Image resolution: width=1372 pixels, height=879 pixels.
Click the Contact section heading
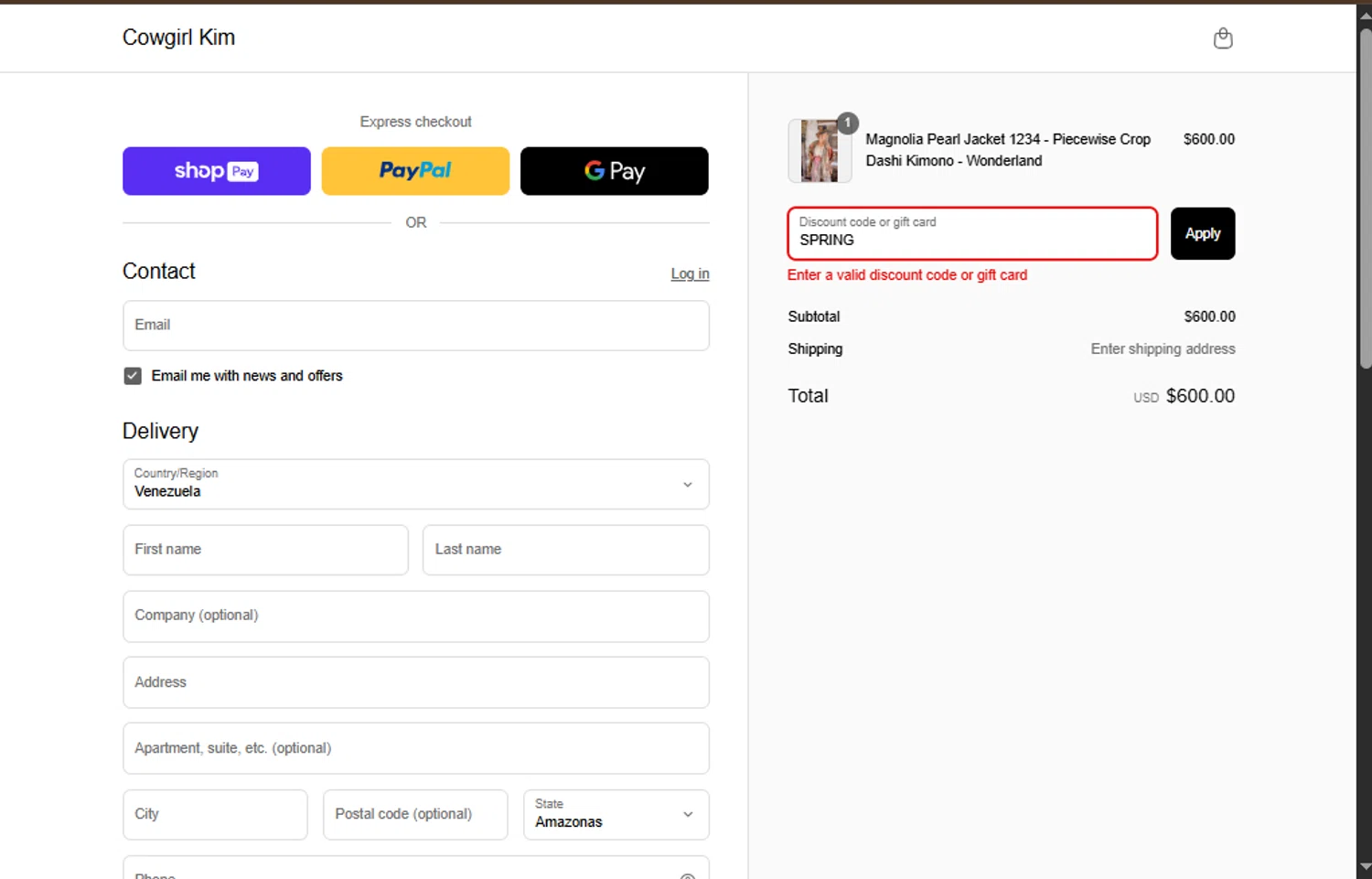159,272
